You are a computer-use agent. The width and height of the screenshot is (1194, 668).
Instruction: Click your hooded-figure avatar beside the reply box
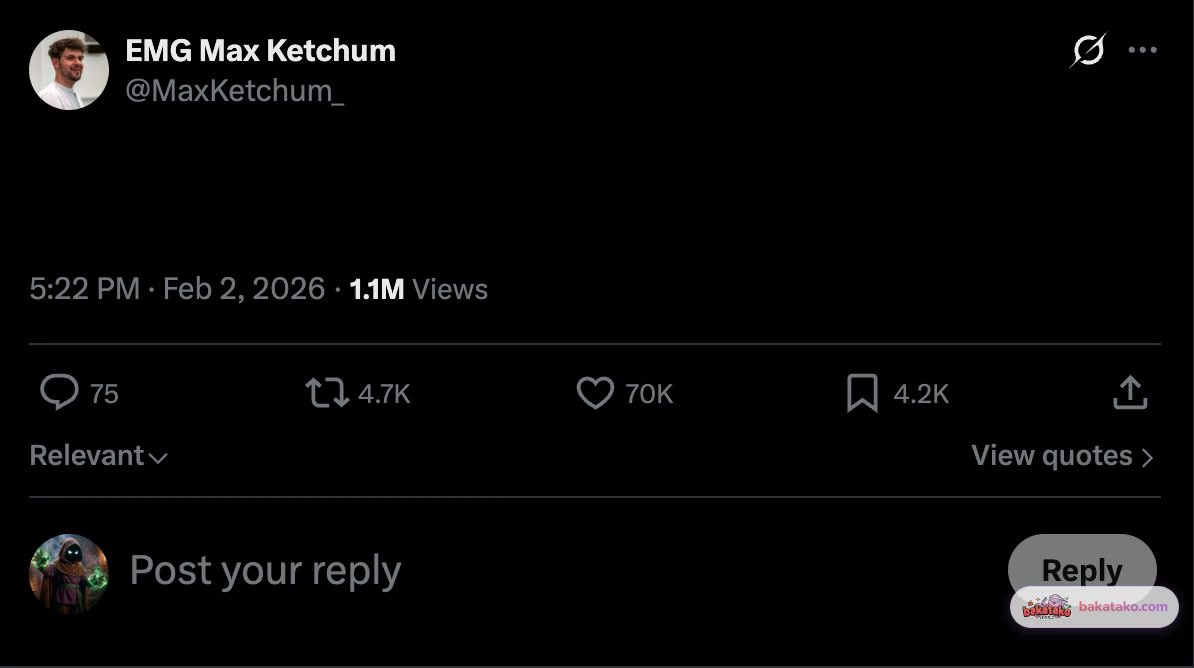(x=69, y=573)
